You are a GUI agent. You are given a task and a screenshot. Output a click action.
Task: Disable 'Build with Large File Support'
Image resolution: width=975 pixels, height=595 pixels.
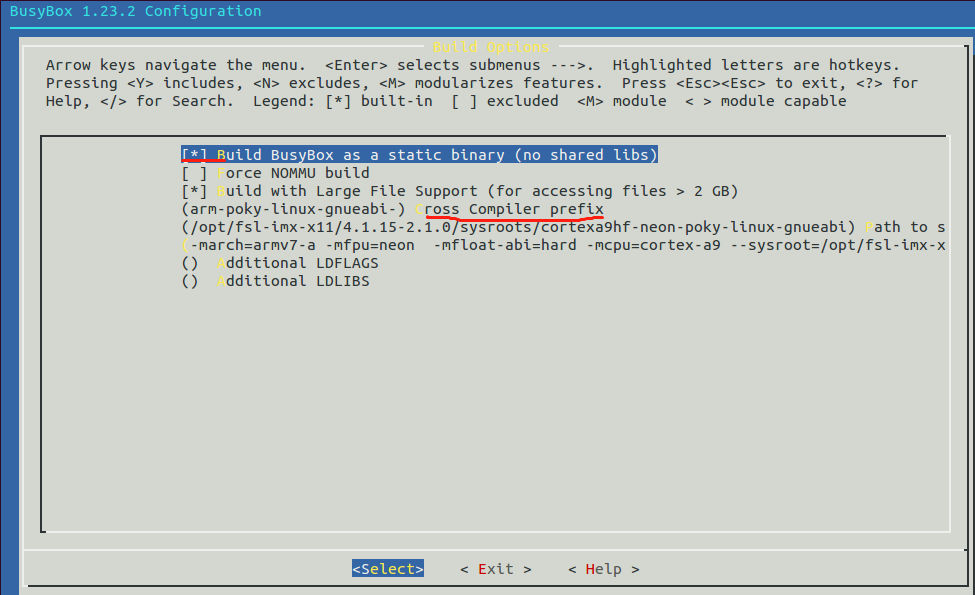click(x=400, y=190)
